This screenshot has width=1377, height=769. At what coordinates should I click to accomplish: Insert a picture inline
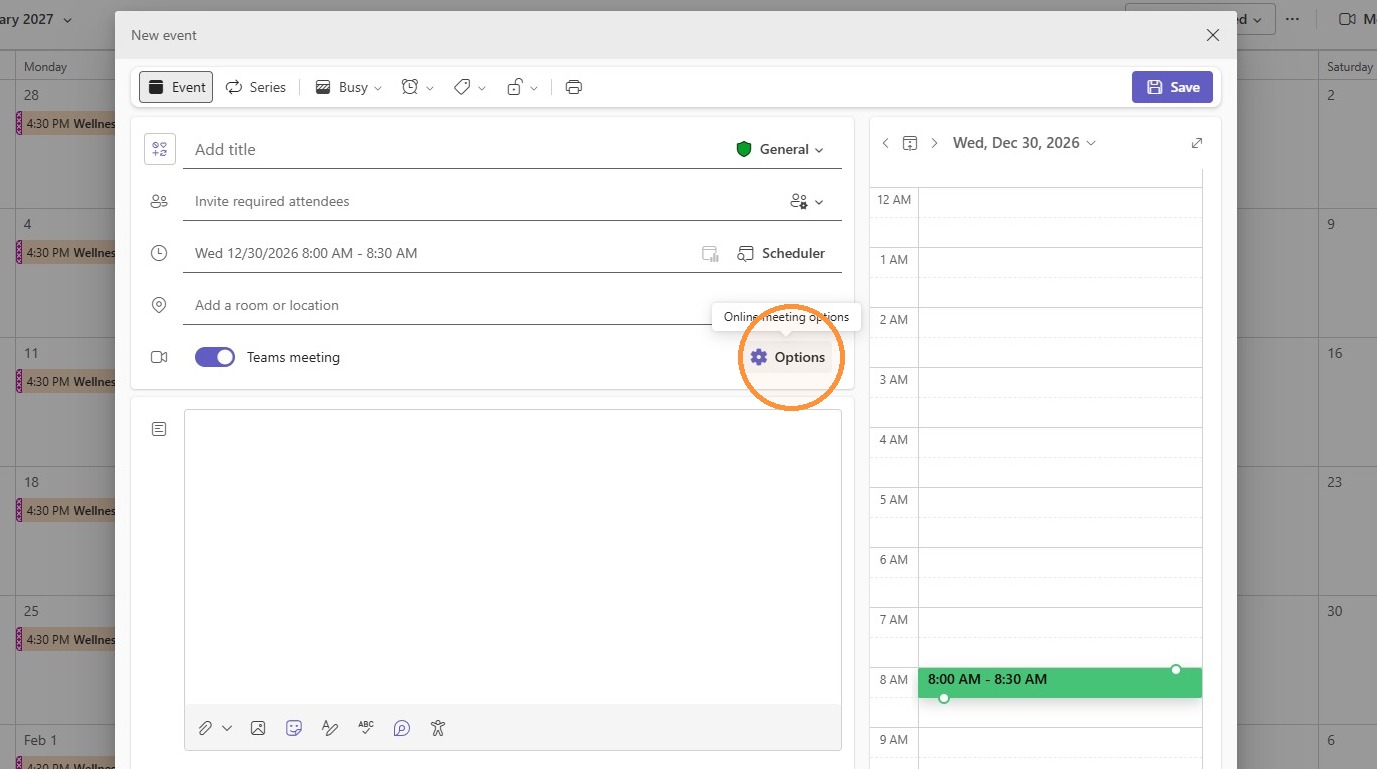pyautogui.click(x=258, y=728)
